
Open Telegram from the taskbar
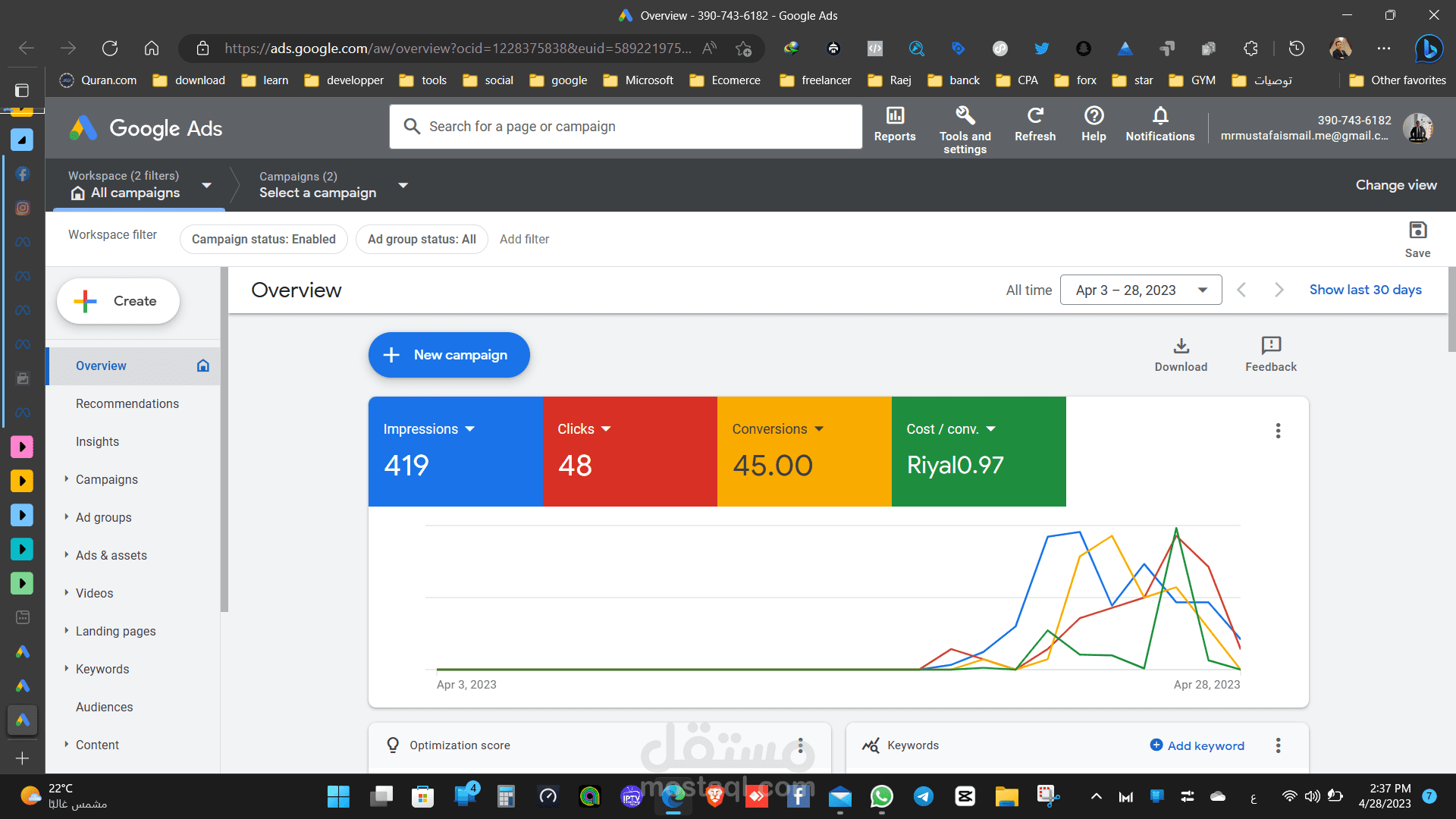923,796
